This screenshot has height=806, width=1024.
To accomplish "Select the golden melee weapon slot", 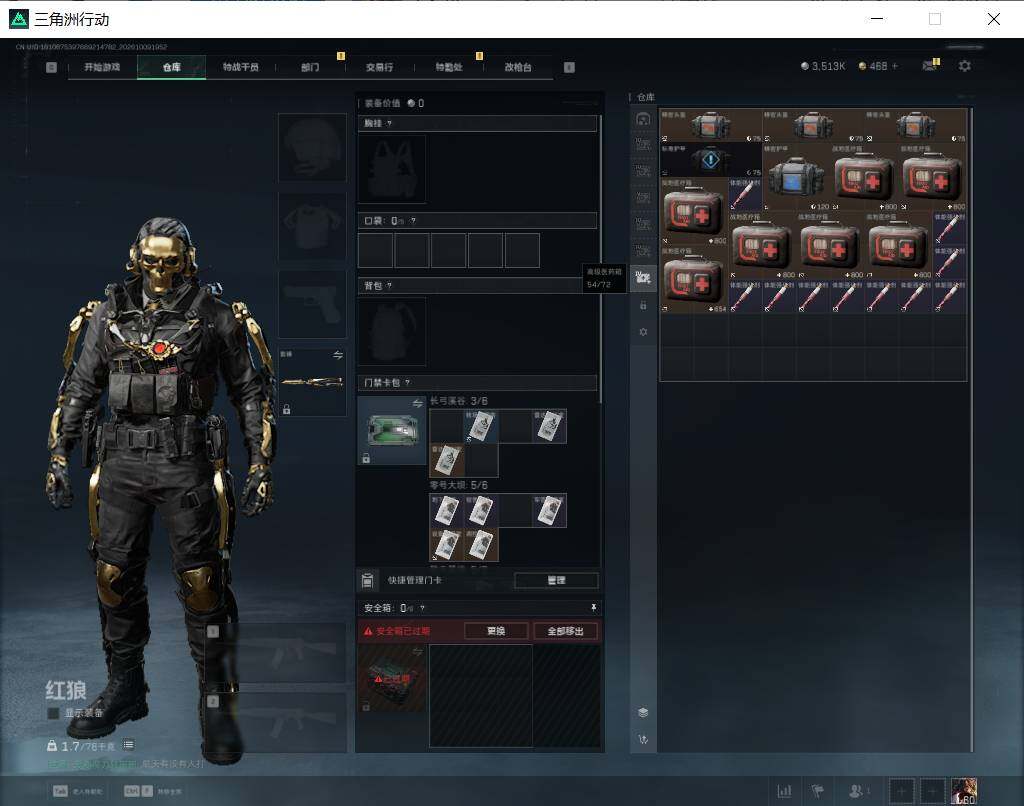I will pos(312,382).
